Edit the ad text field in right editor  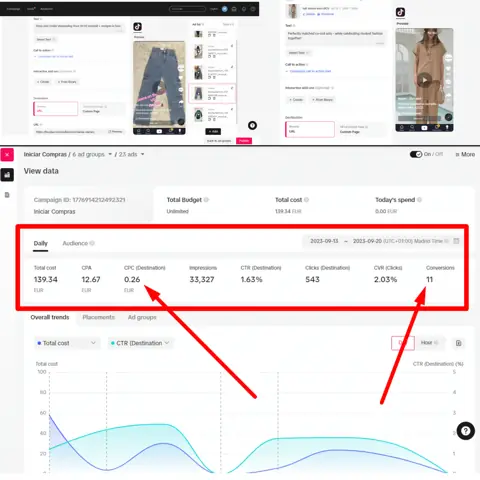(x=335, y=37)
